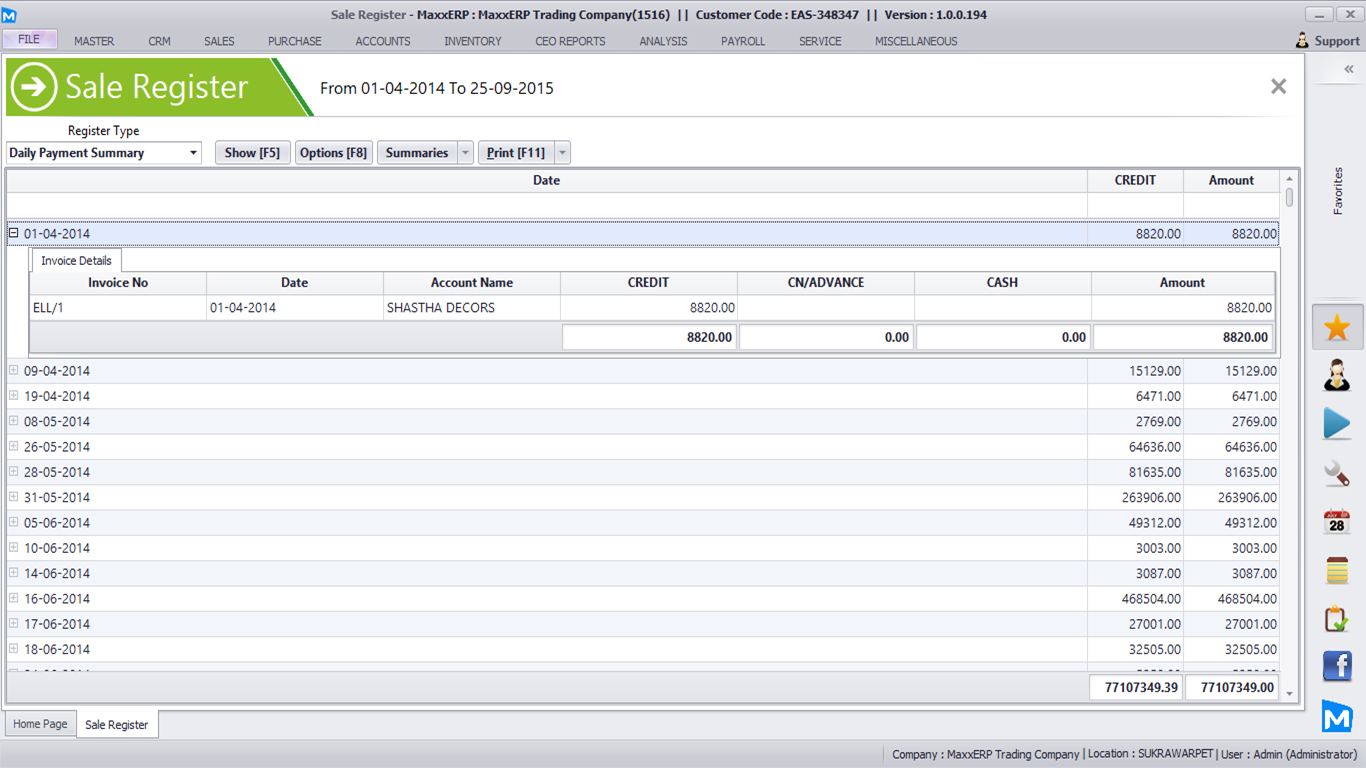This screenshot has height=768, width=1366.
Task: Click the Options [F8] button
Action: coord(333,153)
